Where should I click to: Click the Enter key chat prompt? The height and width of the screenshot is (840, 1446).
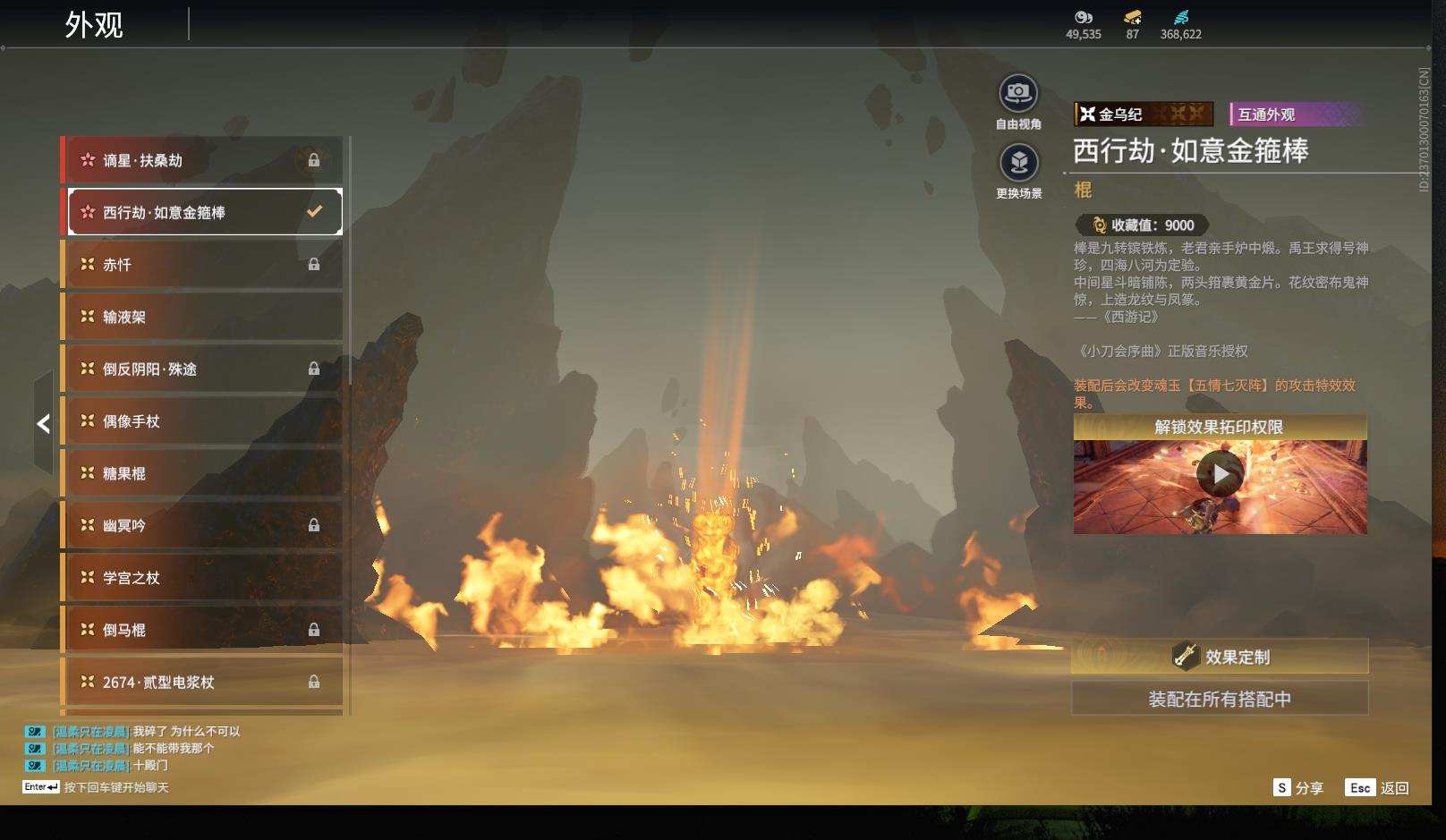tap(96, 787)
